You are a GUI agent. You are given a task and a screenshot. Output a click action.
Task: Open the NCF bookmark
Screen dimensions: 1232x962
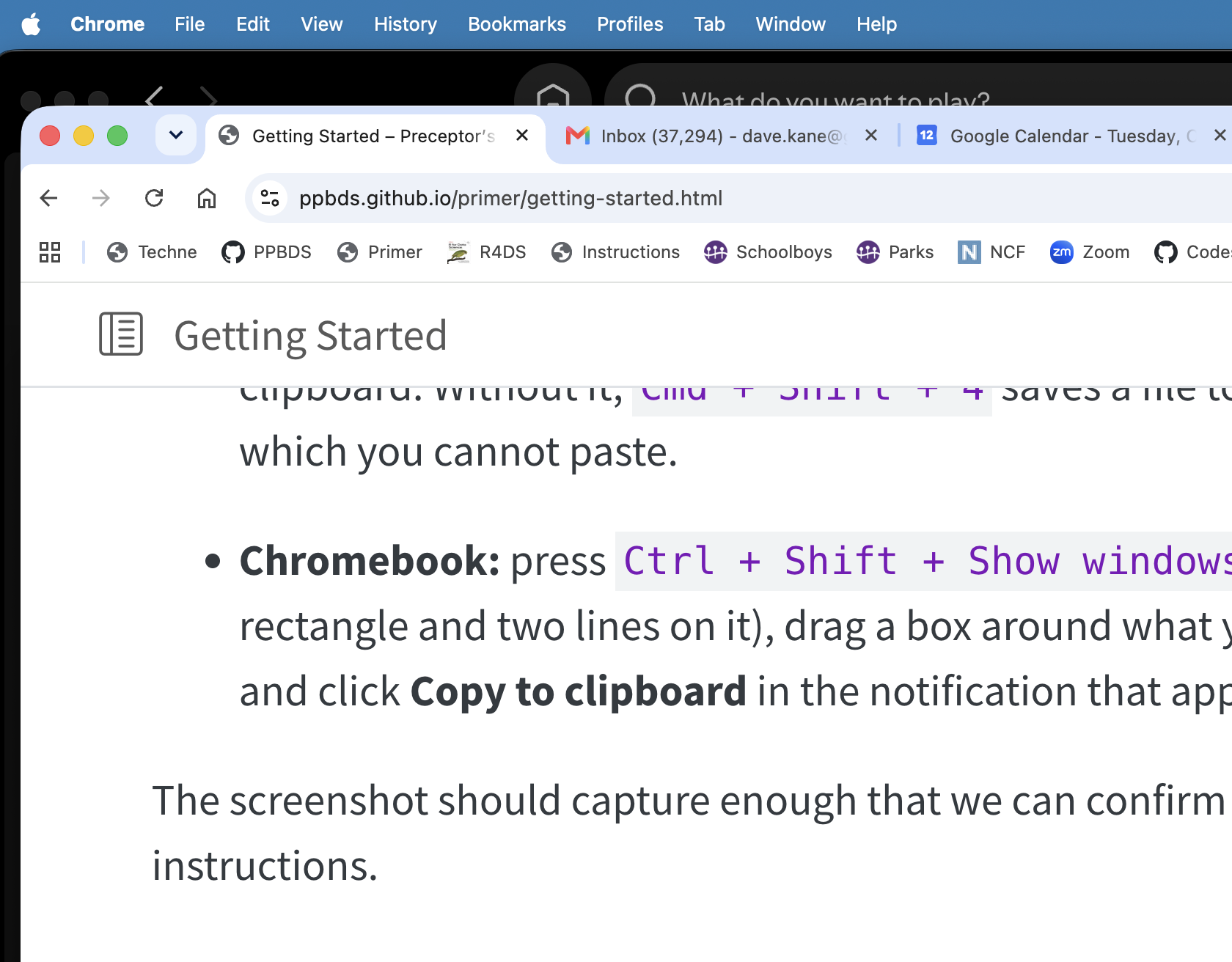pyautogui.click(x=991, y=252)
